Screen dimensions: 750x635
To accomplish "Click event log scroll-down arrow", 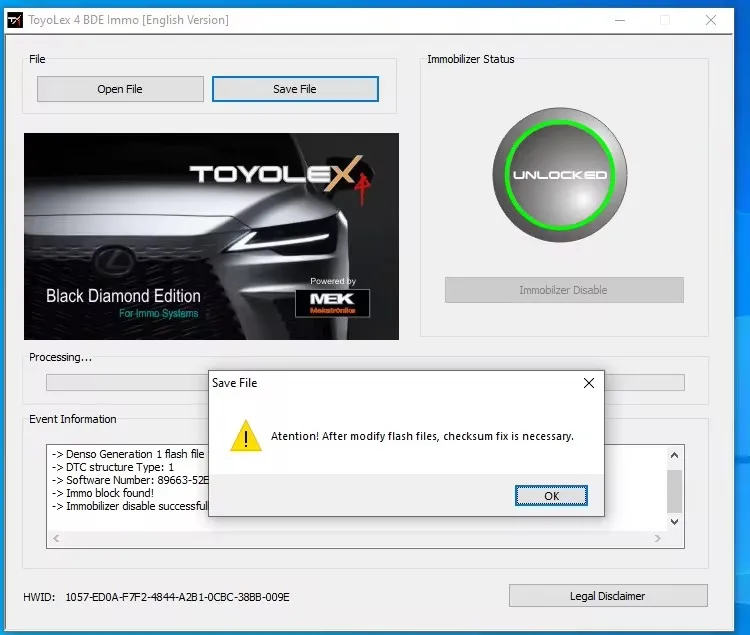I will (674, 522).
